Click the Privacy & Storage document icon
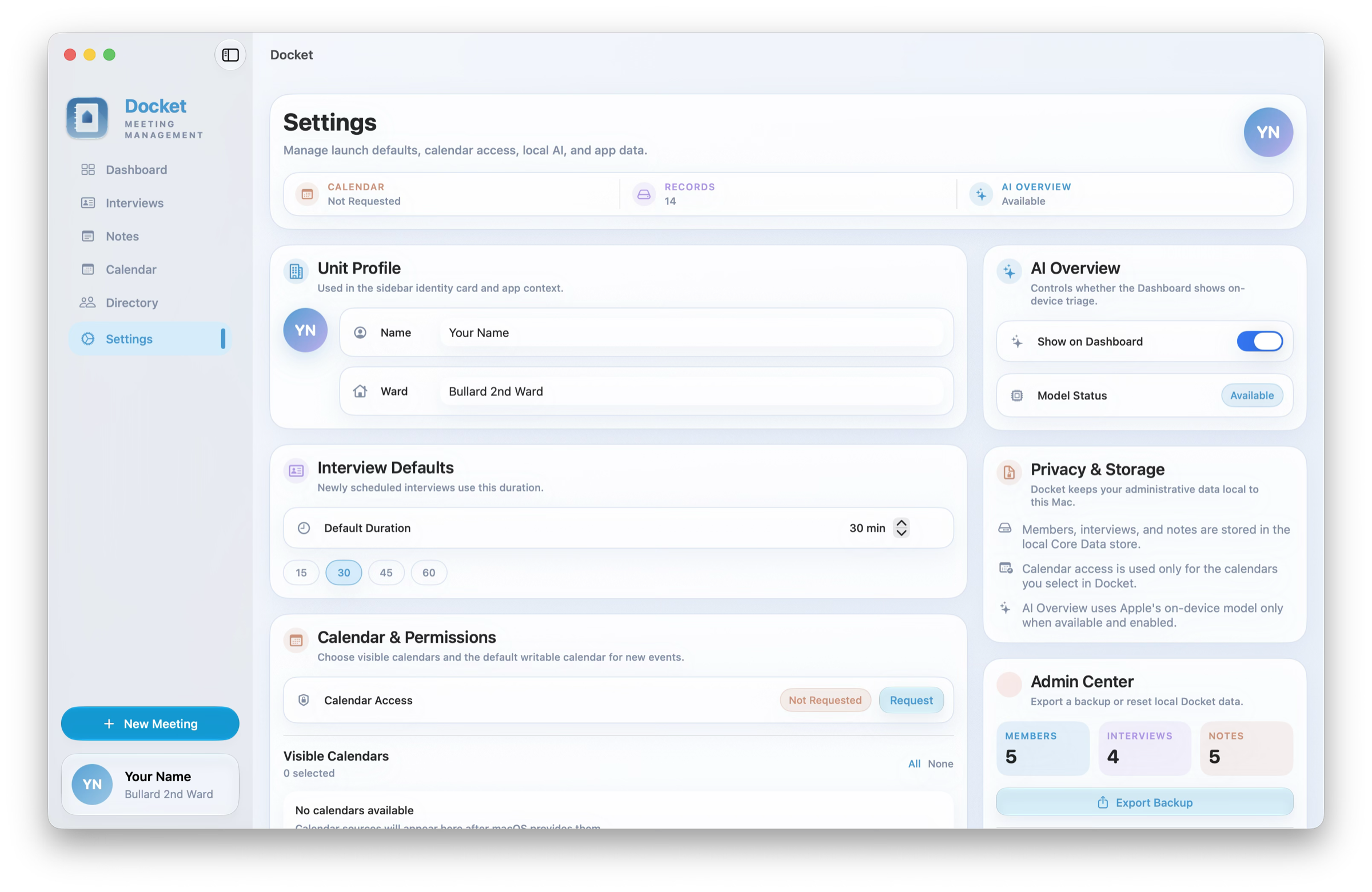 [x=1010, y=473]
